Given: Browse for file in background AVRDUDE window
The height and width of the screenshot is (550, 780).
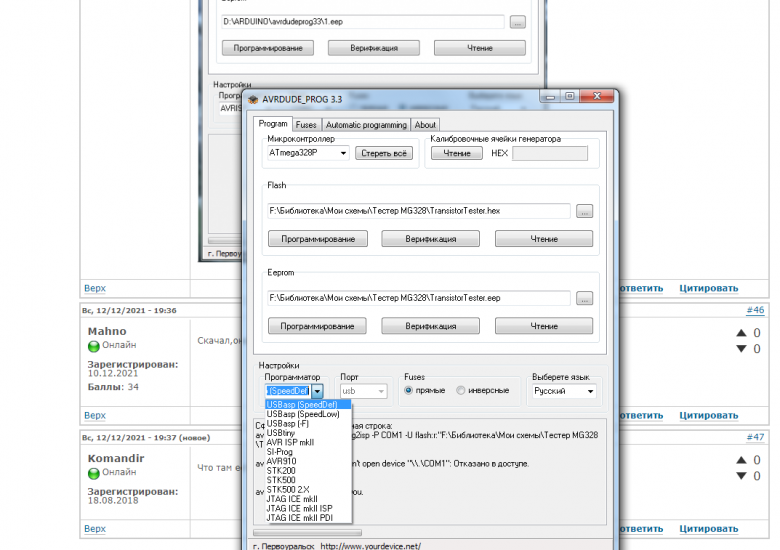Looking at the screenshot, I should 517,22.
